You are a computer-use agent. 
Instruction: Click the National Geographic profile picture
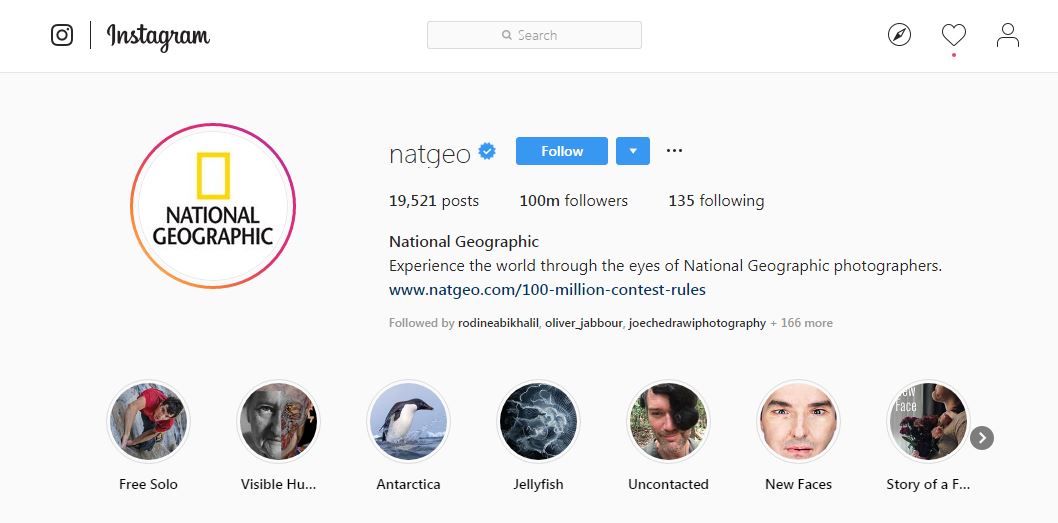213,206
